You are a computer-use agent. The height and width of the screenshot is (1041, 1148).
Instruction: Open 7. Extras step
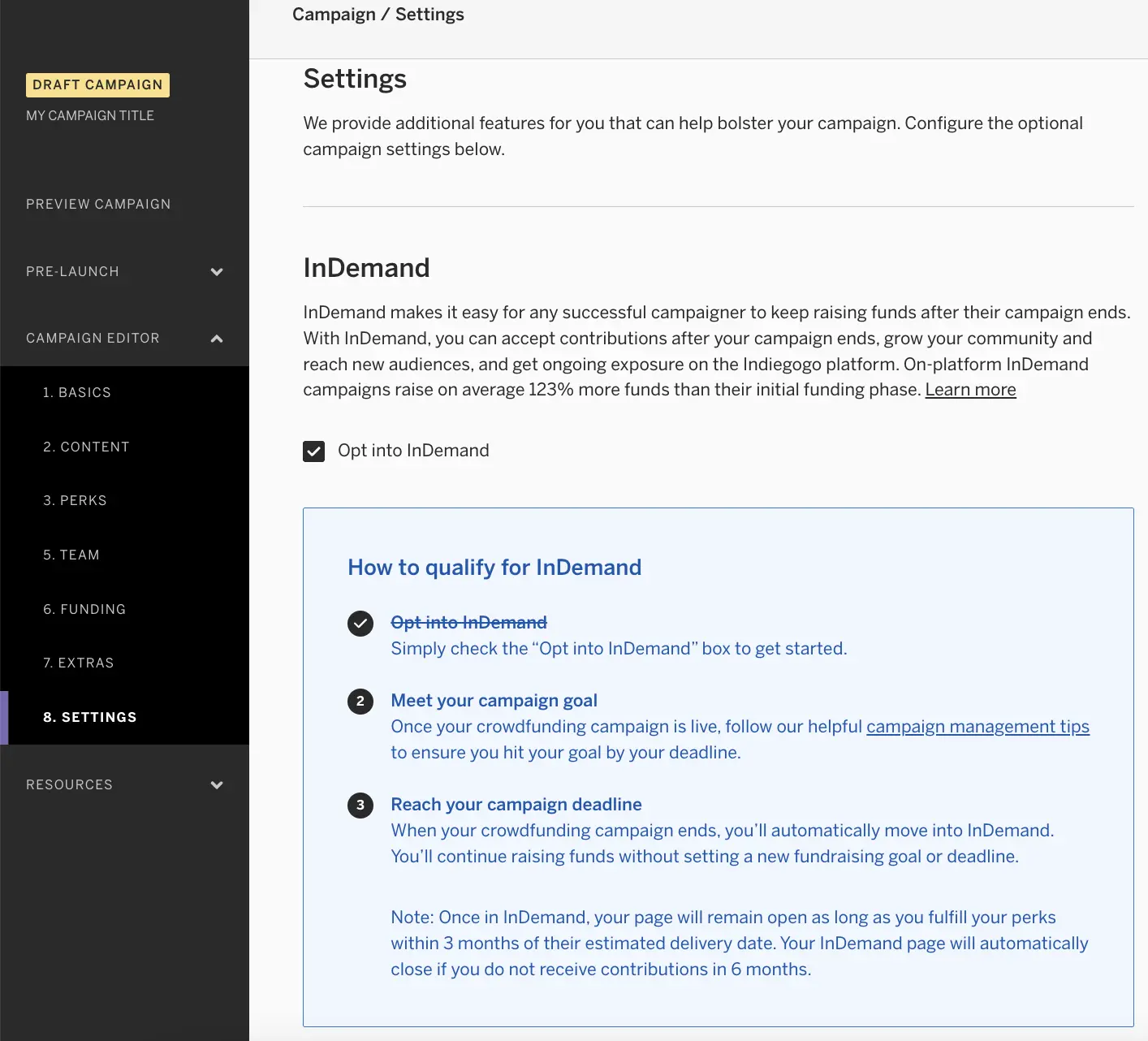pos(79,663)
